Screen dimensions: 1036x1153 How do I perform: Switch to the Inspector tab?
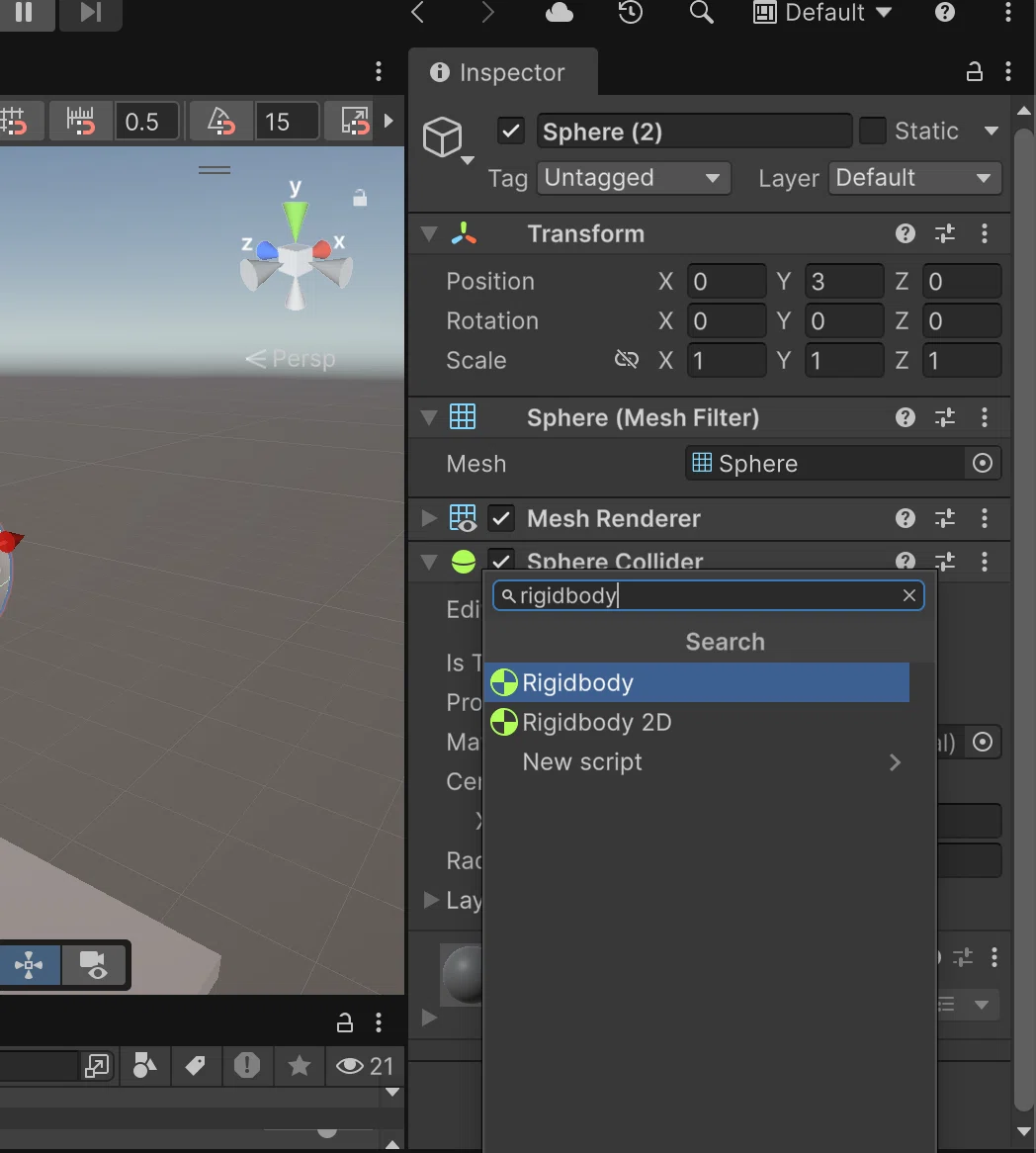(x=503, y=72)
